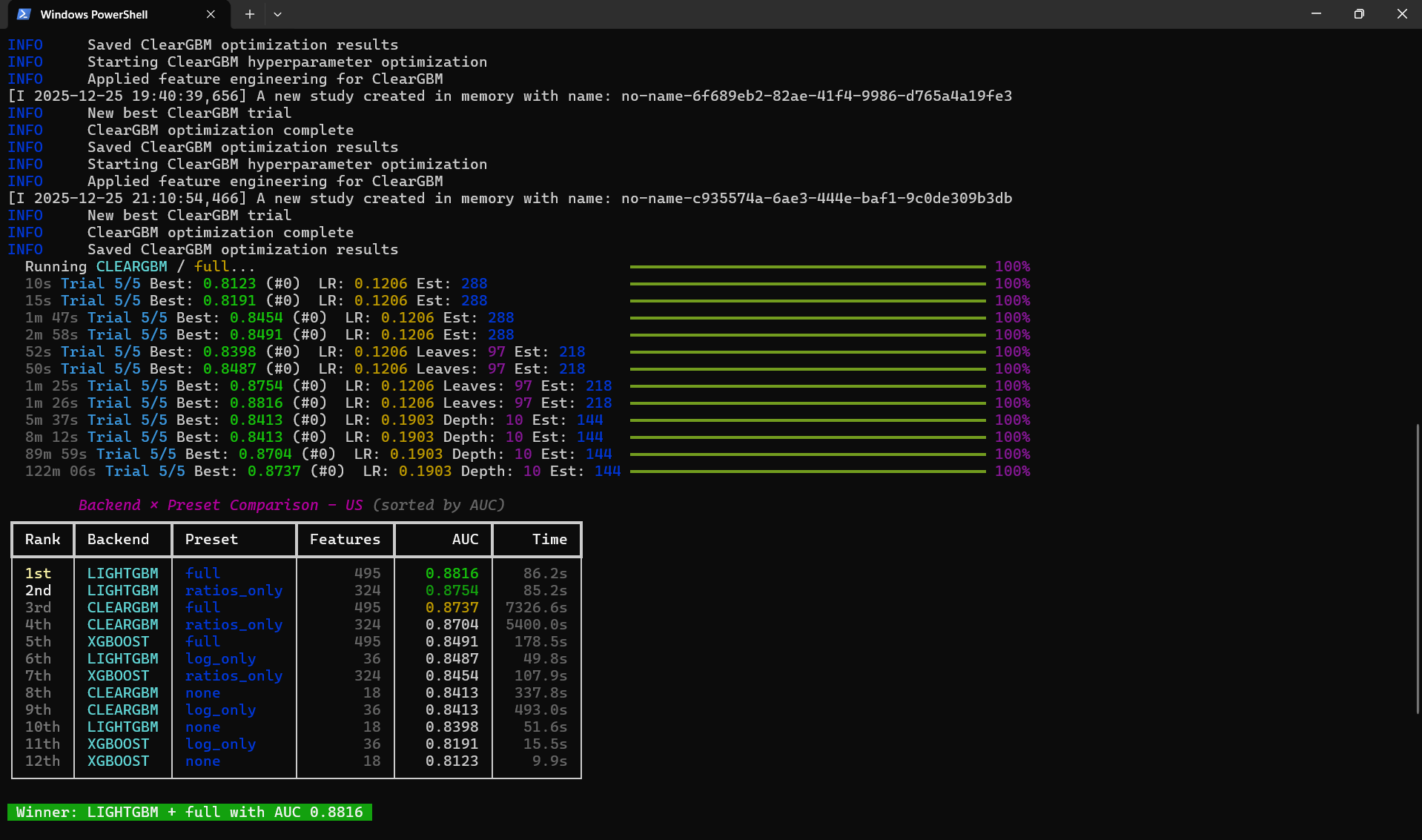Restore down the terminal window

point(1359,14)
